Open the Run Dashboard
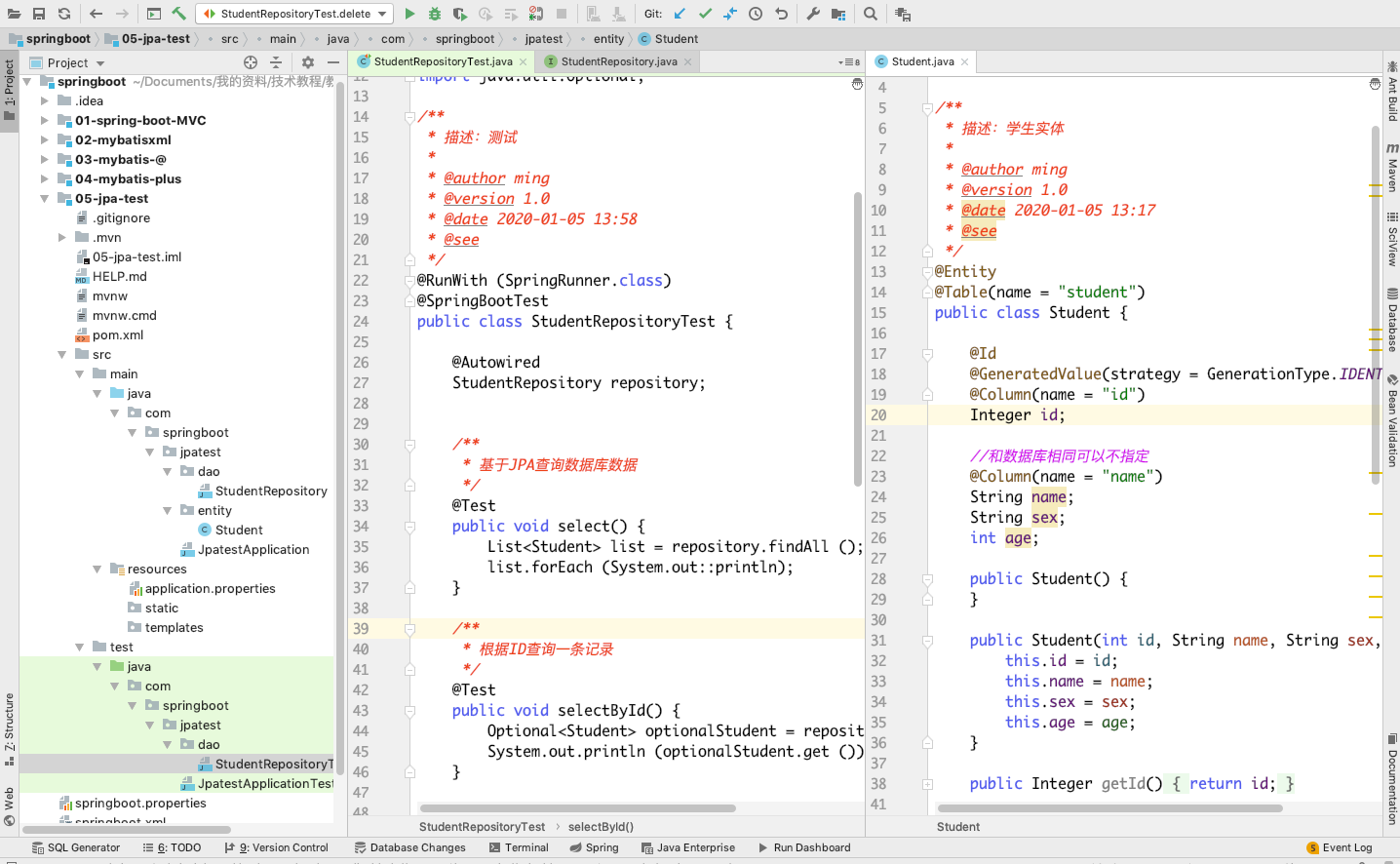The height and width of the screenshot is (864, 1400). click(803, 847)
